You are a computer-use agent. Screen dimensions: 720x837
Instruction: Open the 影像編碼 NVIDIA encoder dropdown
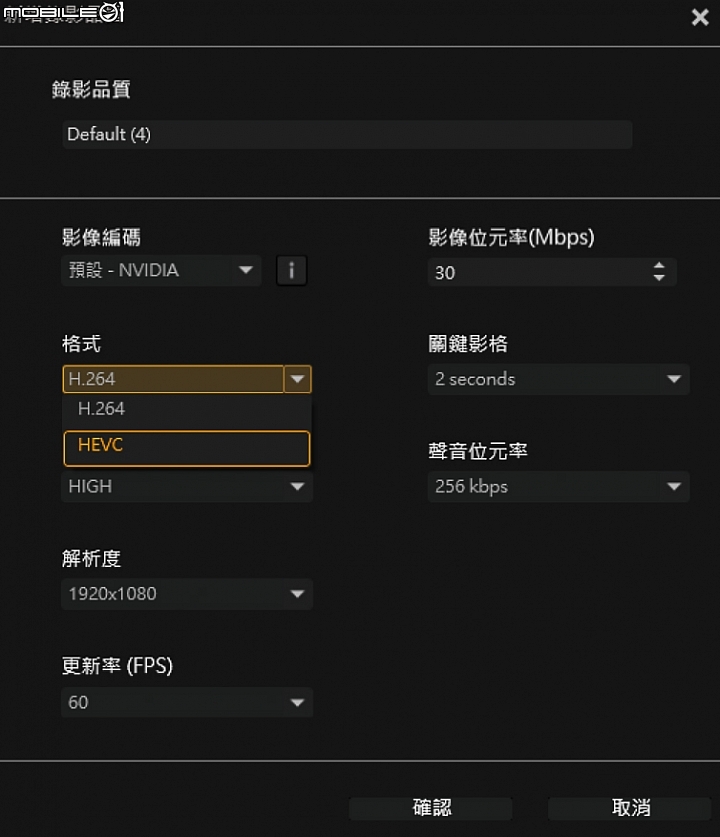coord(161,271)
